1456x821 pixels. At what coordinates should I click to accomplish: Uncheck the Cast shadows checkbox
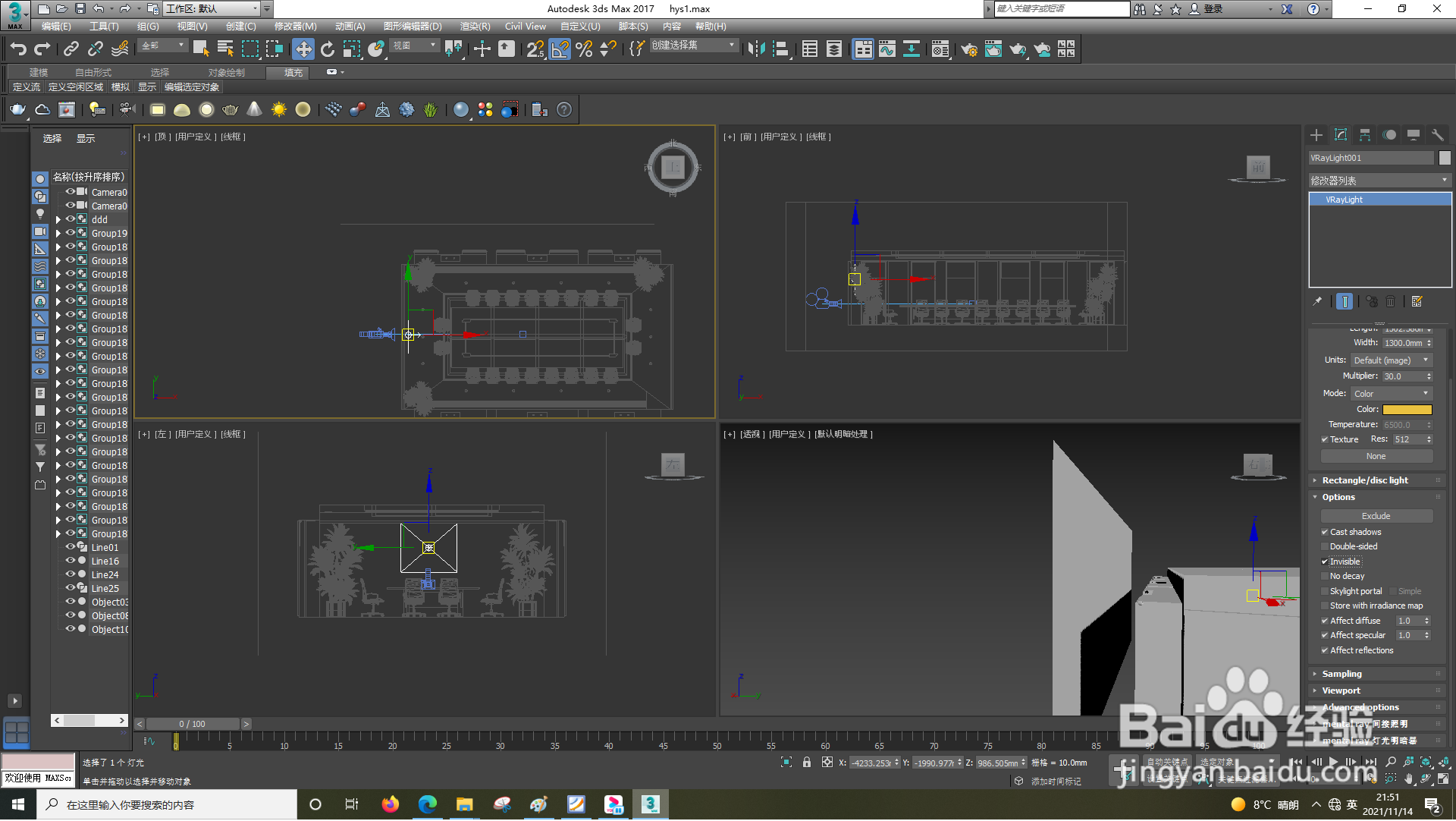click(1325, 533)
